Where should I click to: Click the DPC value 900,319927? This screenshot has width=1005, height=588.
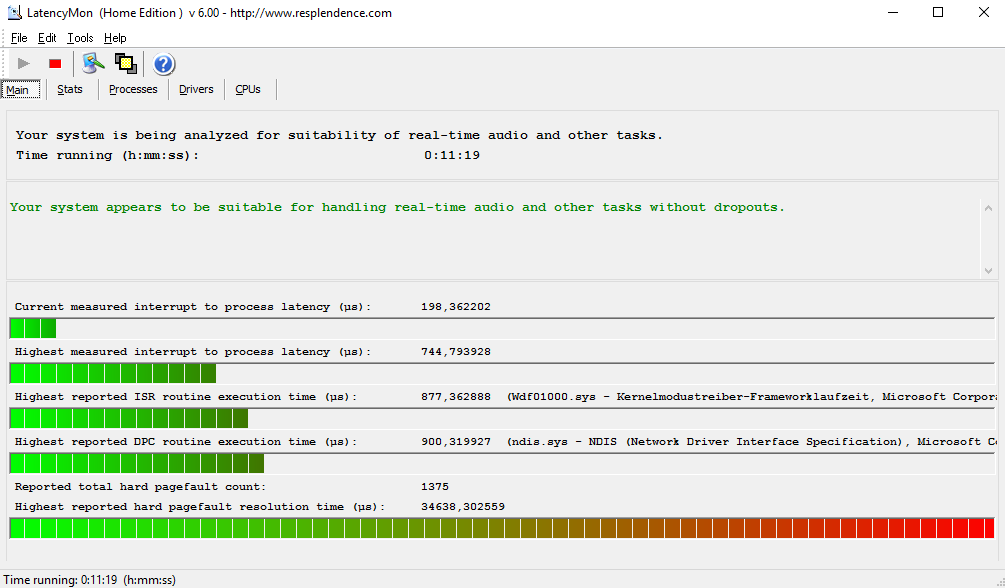(x=456, y=441)
